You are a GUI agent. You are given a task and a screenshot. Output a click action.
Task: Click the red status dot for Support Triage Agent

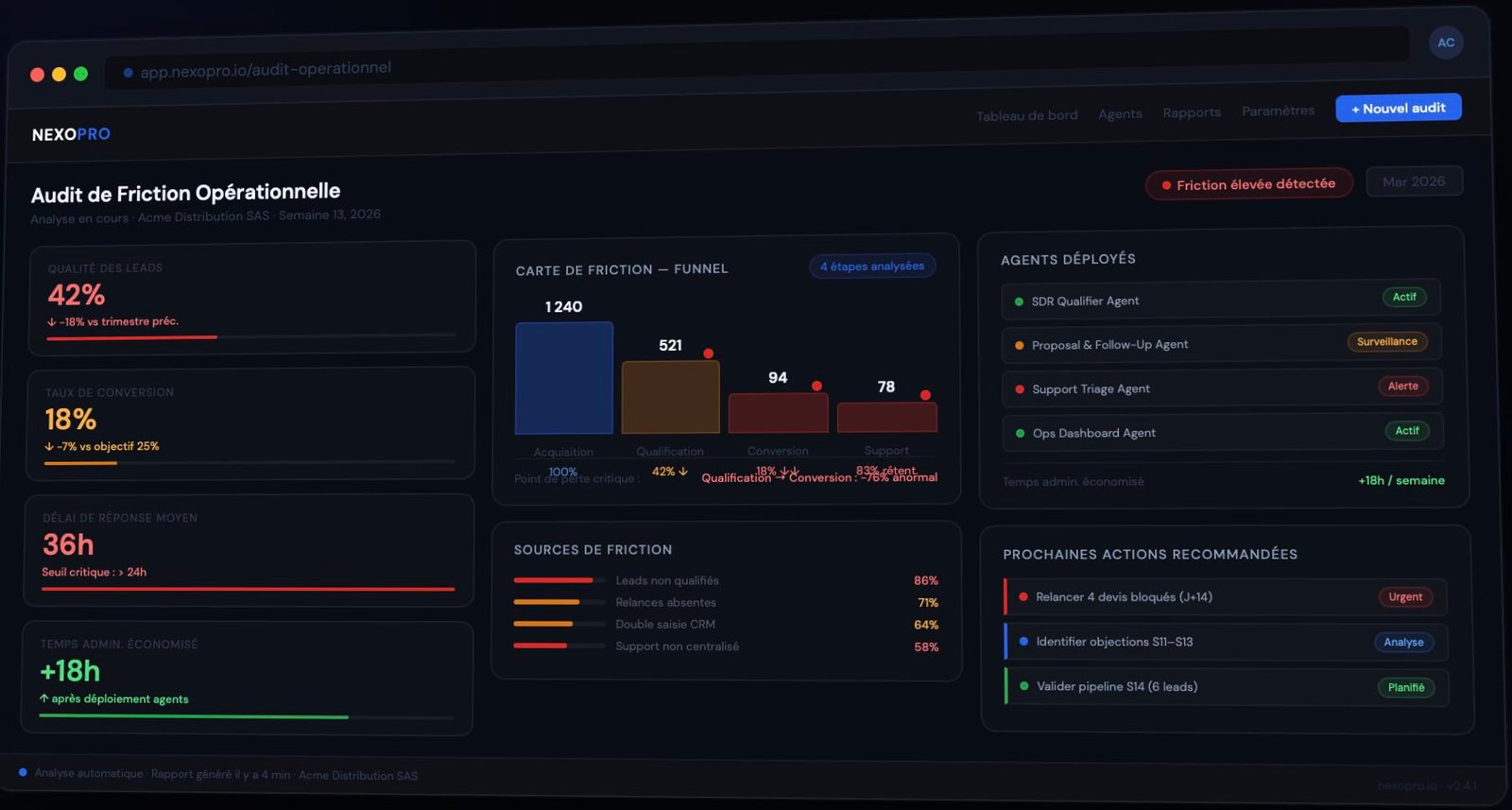point(1020,389)
